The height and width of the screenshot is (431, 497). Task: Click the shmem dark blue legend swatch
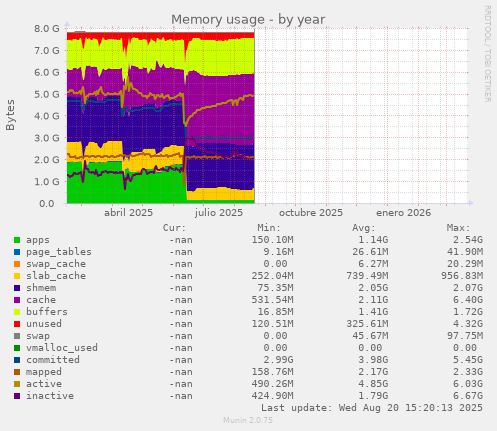17,288
